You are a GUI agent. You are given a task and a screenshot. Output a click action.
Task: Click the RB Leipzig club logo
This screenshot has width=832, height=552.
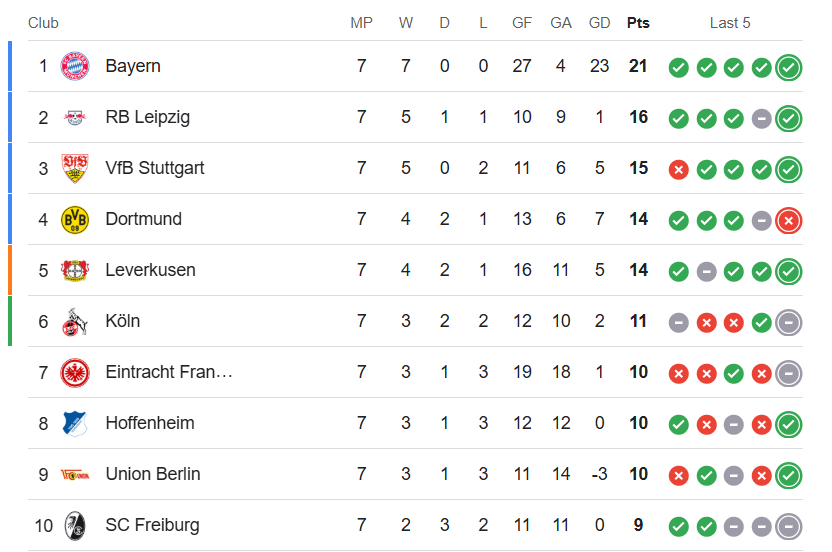(x=75, y=117)
